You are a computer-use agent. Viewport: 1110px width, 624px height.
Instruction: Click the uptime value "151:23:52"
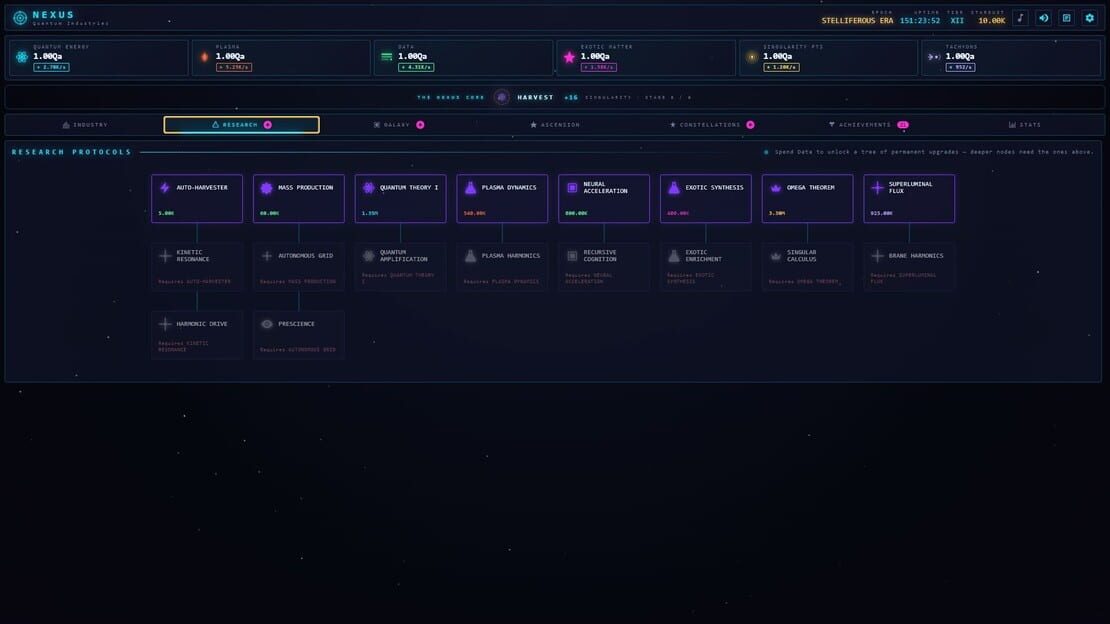920,21
